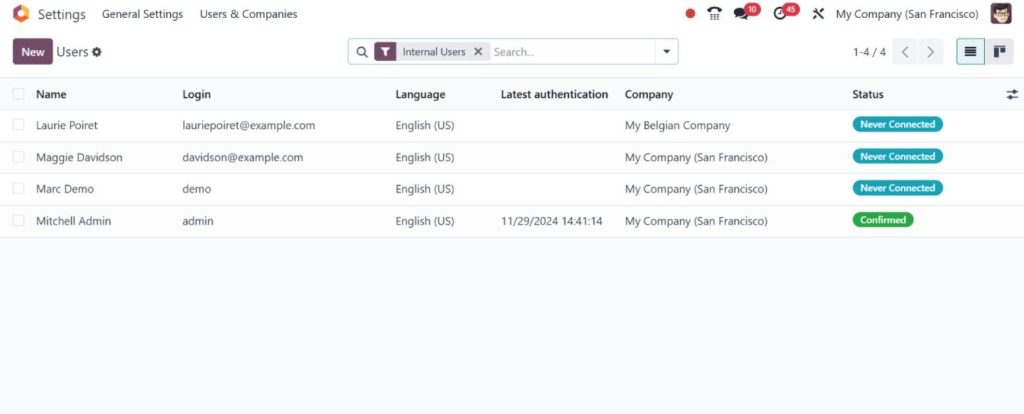Sort by the Language column header
Viewport: 1024px width, 414px height.
point(420,94)
